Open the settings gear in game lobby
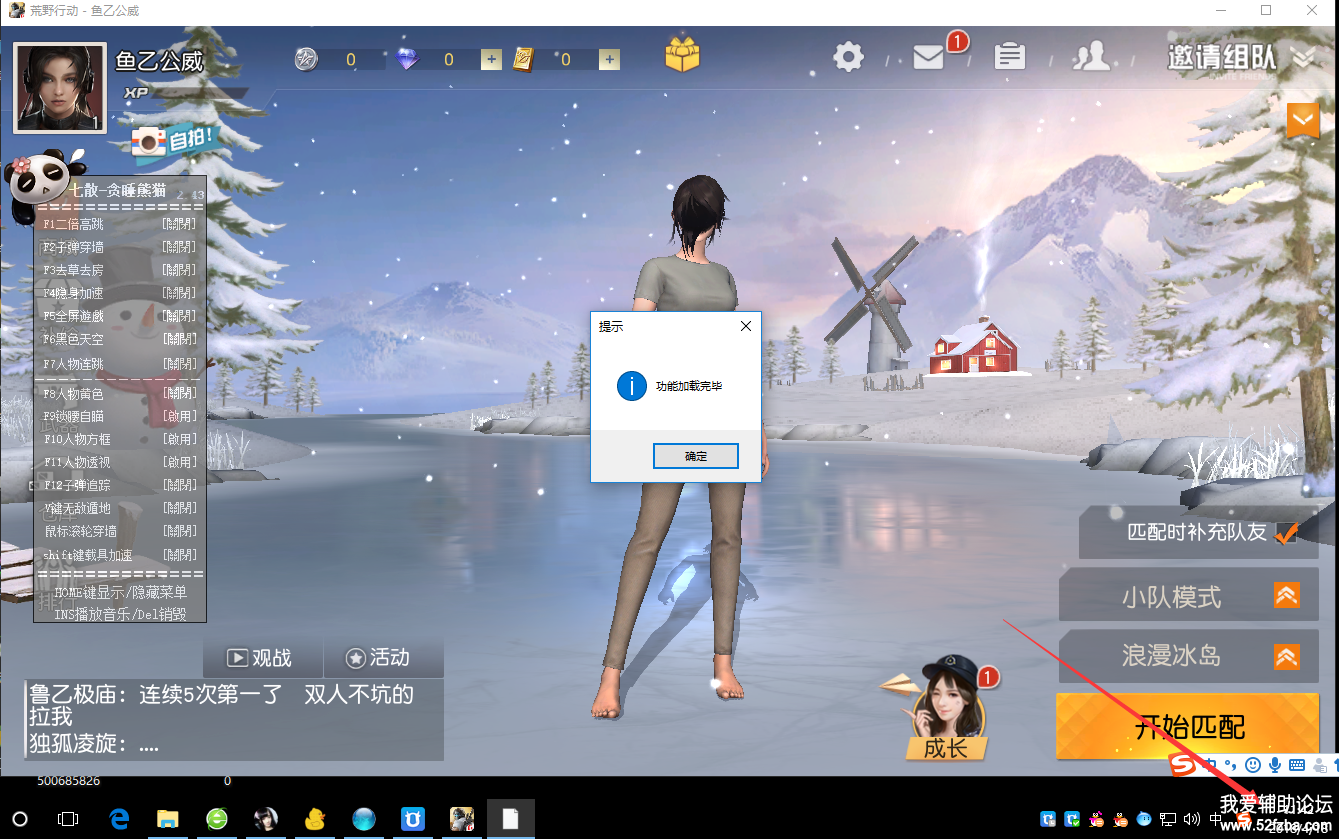 pos(849,57)
